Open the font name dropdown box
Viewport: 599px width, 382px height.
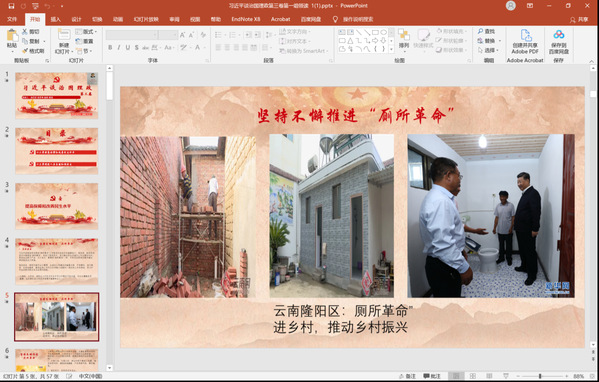pos(132,35)
